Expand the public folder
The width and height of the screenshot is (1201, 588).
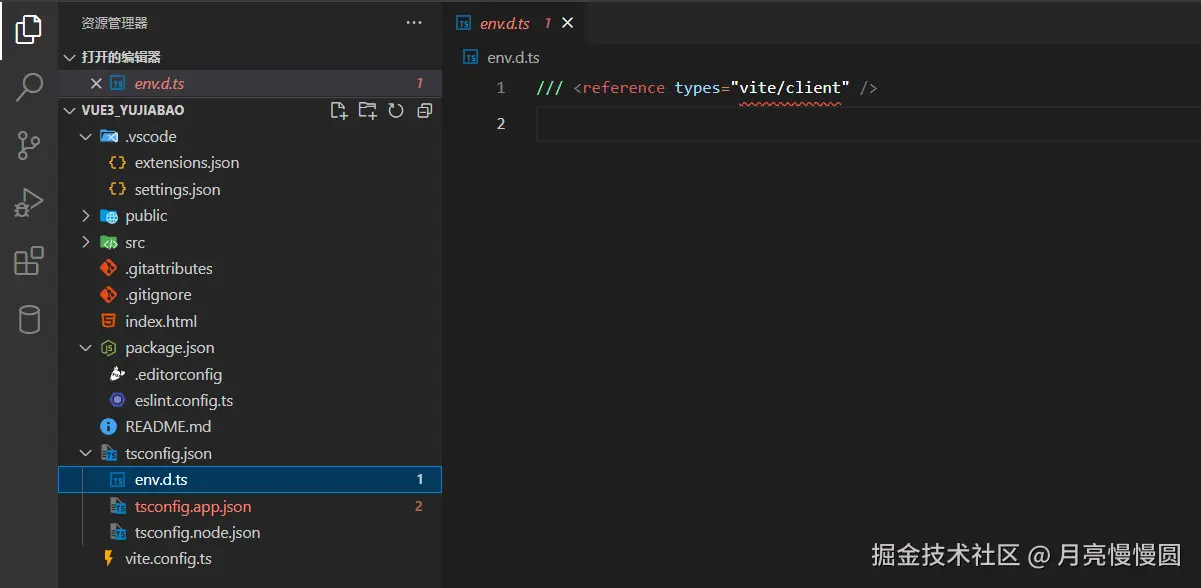(86, 216)
